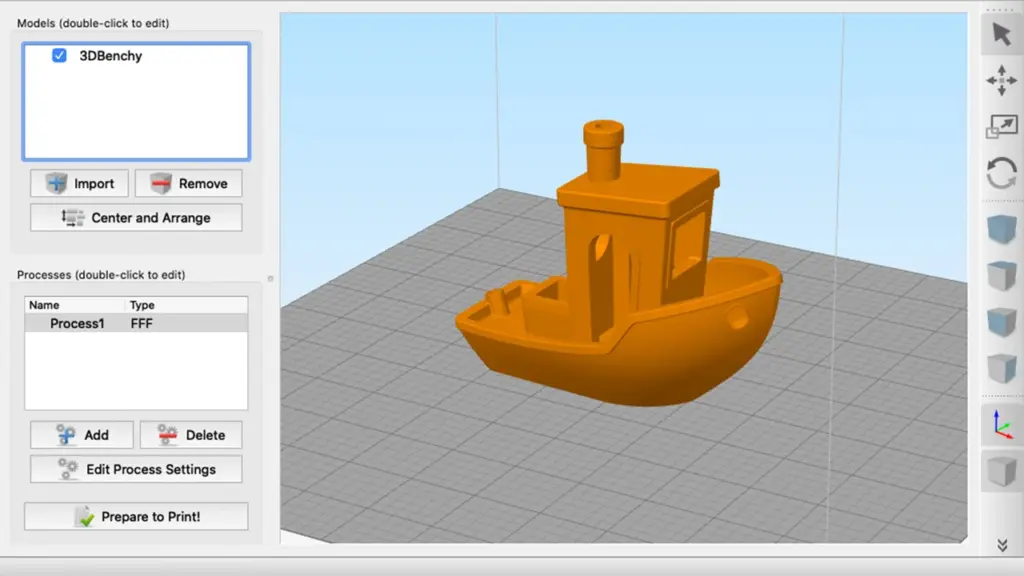Activate the scale model tool
The image size is (1024, 576).
pos(1001,126)
